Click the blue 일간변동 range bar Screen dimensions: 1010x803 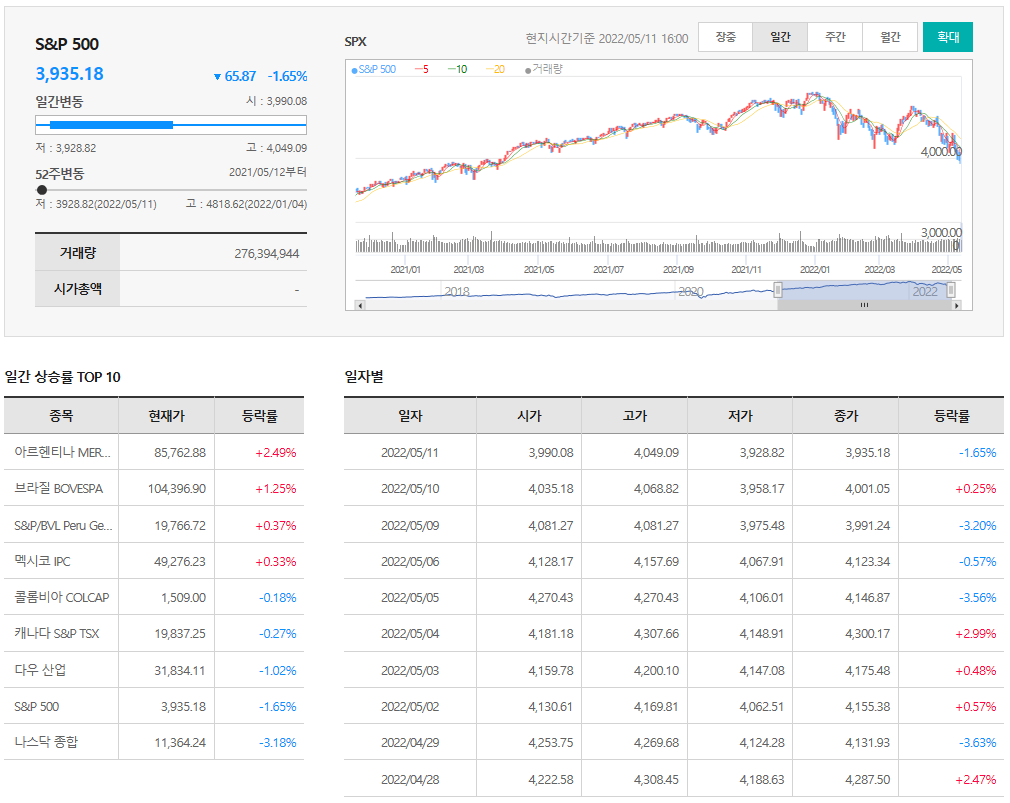tap(111, 125)
